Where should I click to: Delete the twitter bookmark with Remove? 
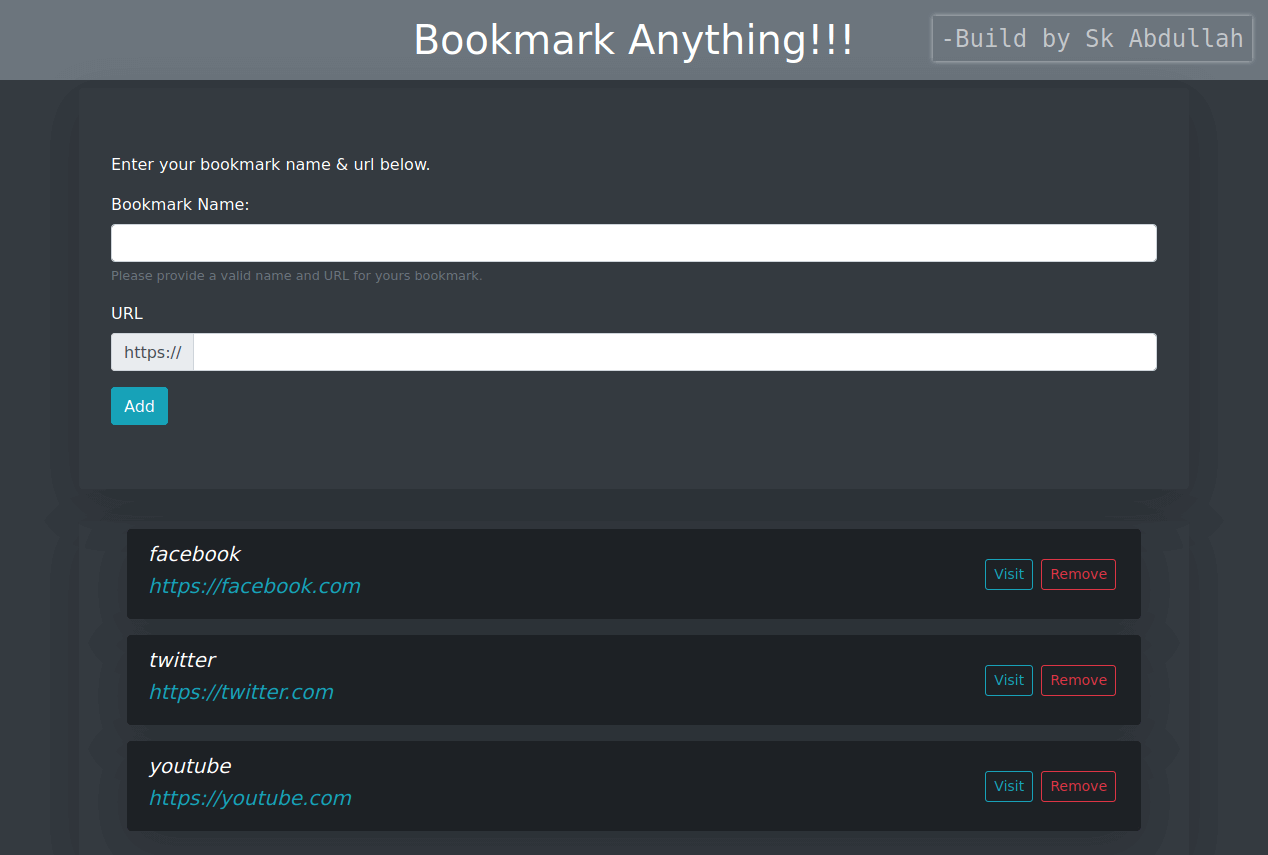click(1078, 680)
